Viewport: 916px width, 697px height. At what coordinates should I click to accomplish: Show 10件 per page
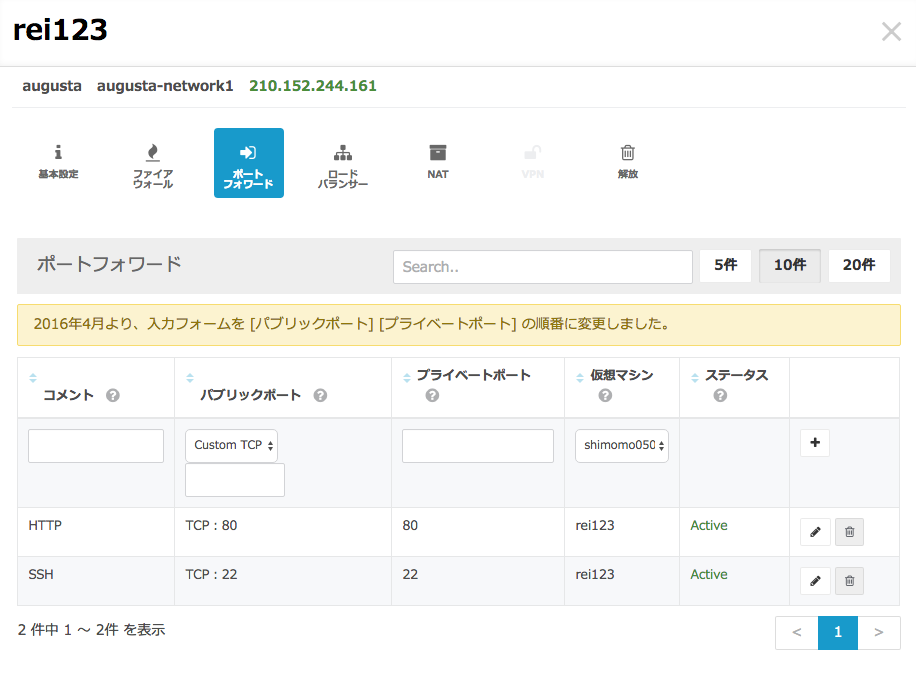coord(790,265)
